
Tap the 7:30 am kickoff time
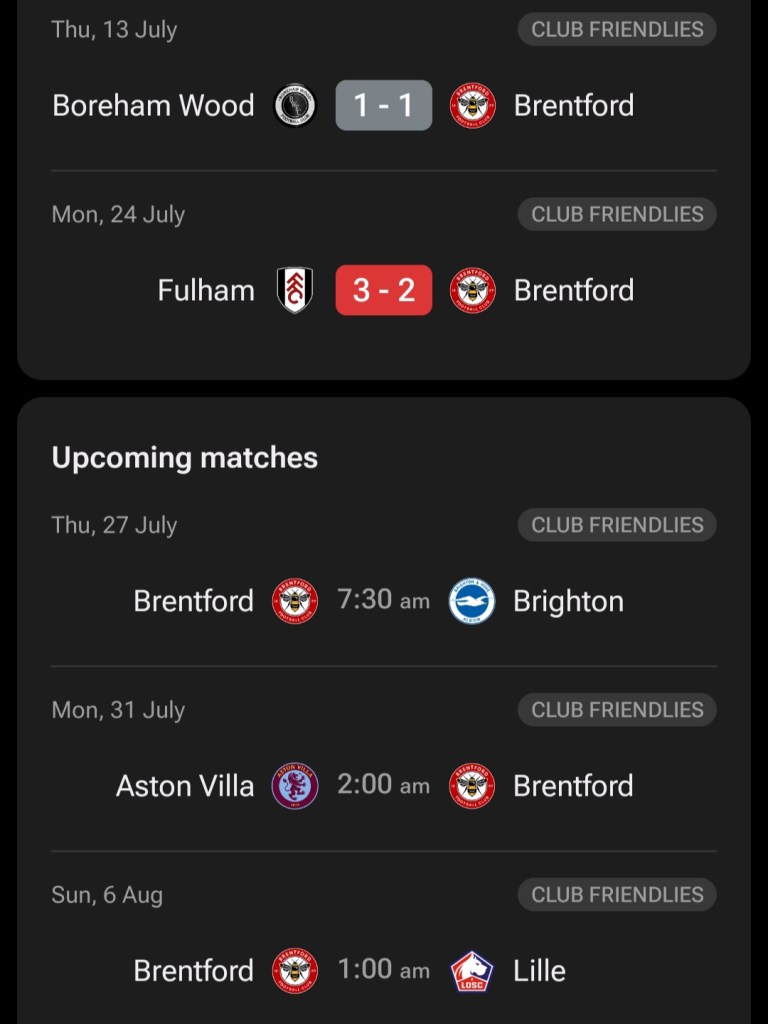384,600
